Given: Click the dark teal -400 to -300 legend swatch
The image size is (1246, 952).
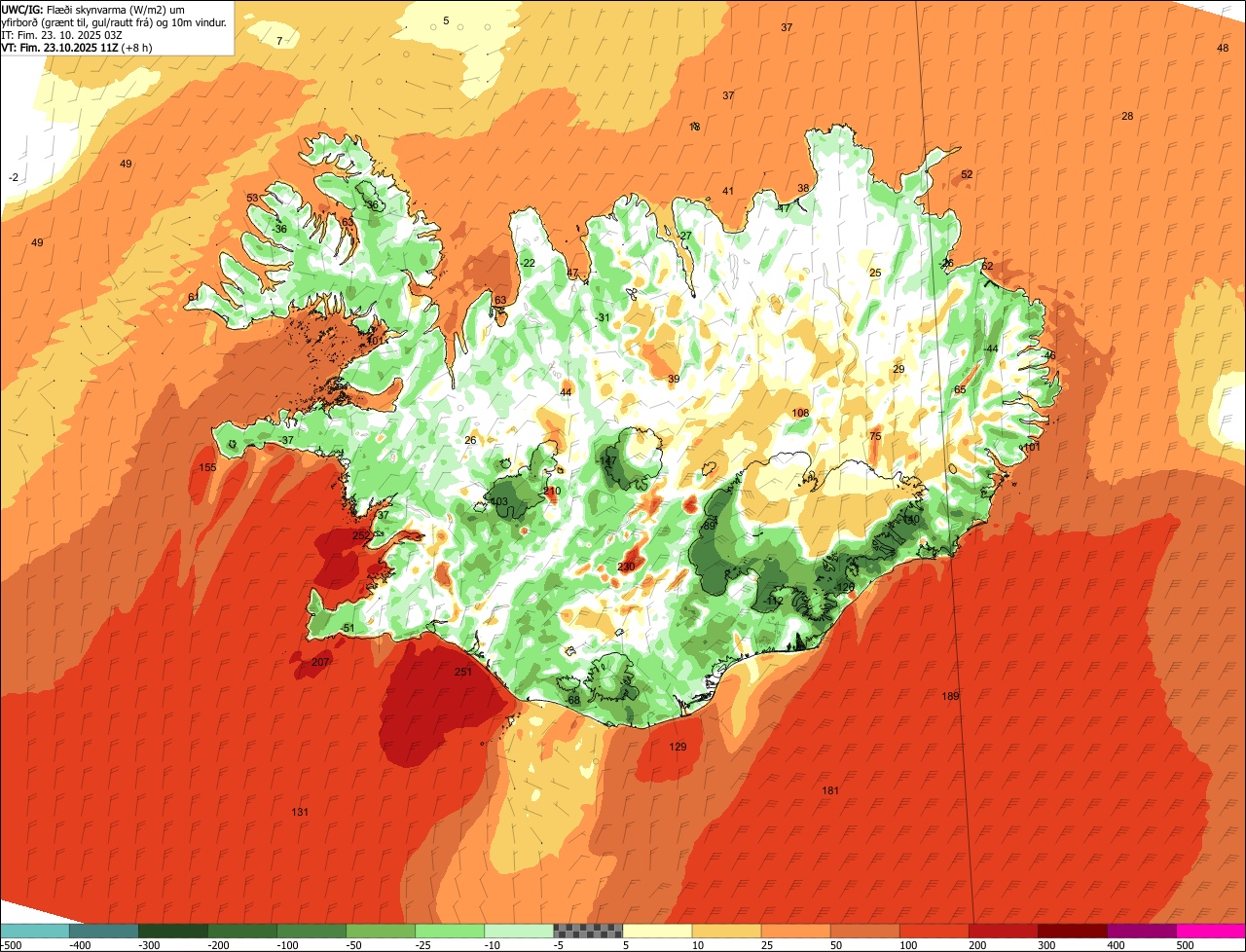Looking at the screenshot, I should [104, 931].
